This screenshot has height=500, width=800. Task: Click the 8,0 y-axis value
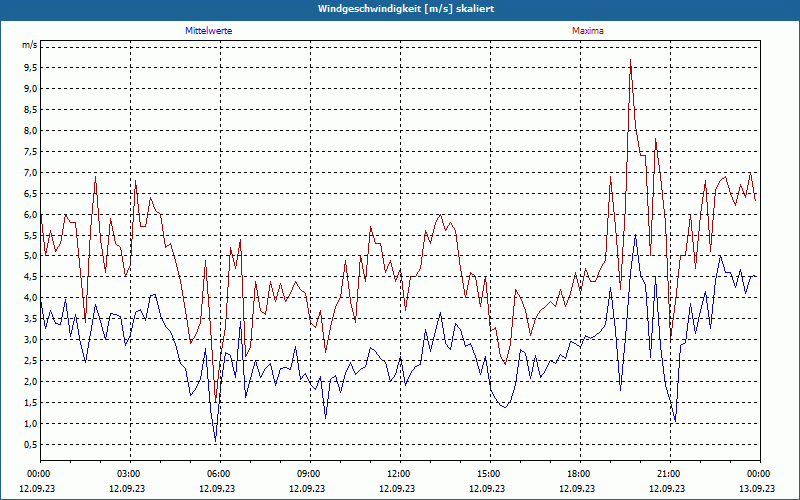click(x=31, y=130)
